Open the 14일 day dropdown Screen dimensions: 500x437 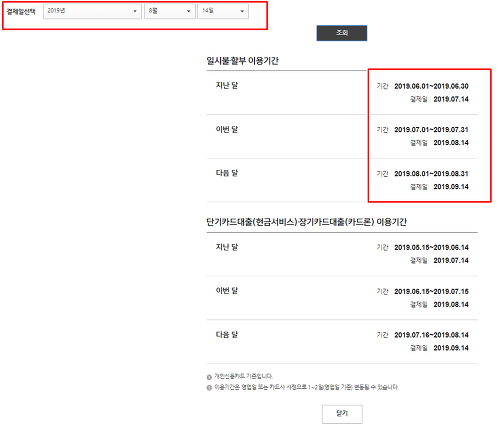pyautogui.click(x=223, y=11)
